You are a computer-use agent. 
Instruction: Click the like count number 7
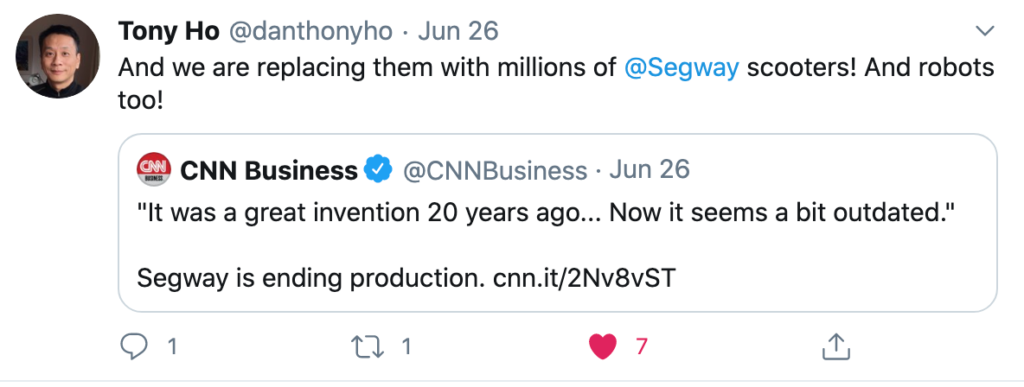tap(641, 347)
